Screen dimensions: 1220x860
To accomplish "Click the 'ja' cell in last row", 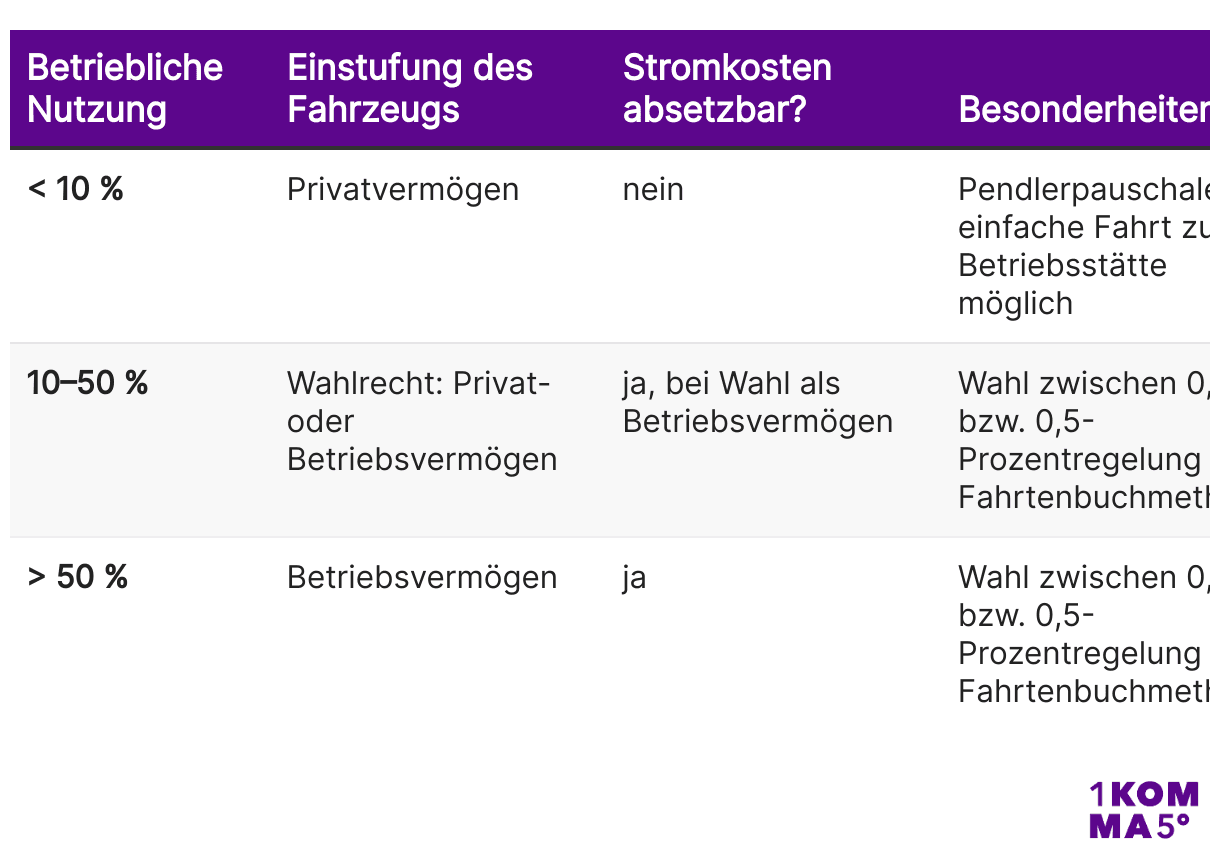I will pyautogui.click(x=634, y=579).
